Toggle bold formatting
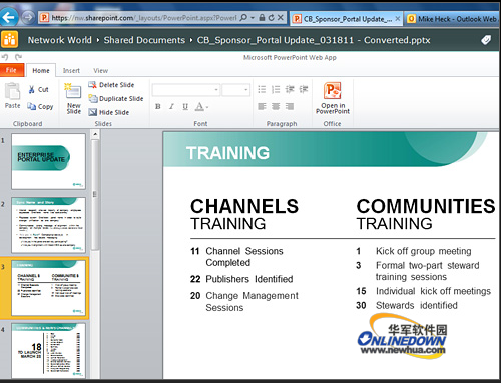The image size is (501, 383). pos(158,107)
